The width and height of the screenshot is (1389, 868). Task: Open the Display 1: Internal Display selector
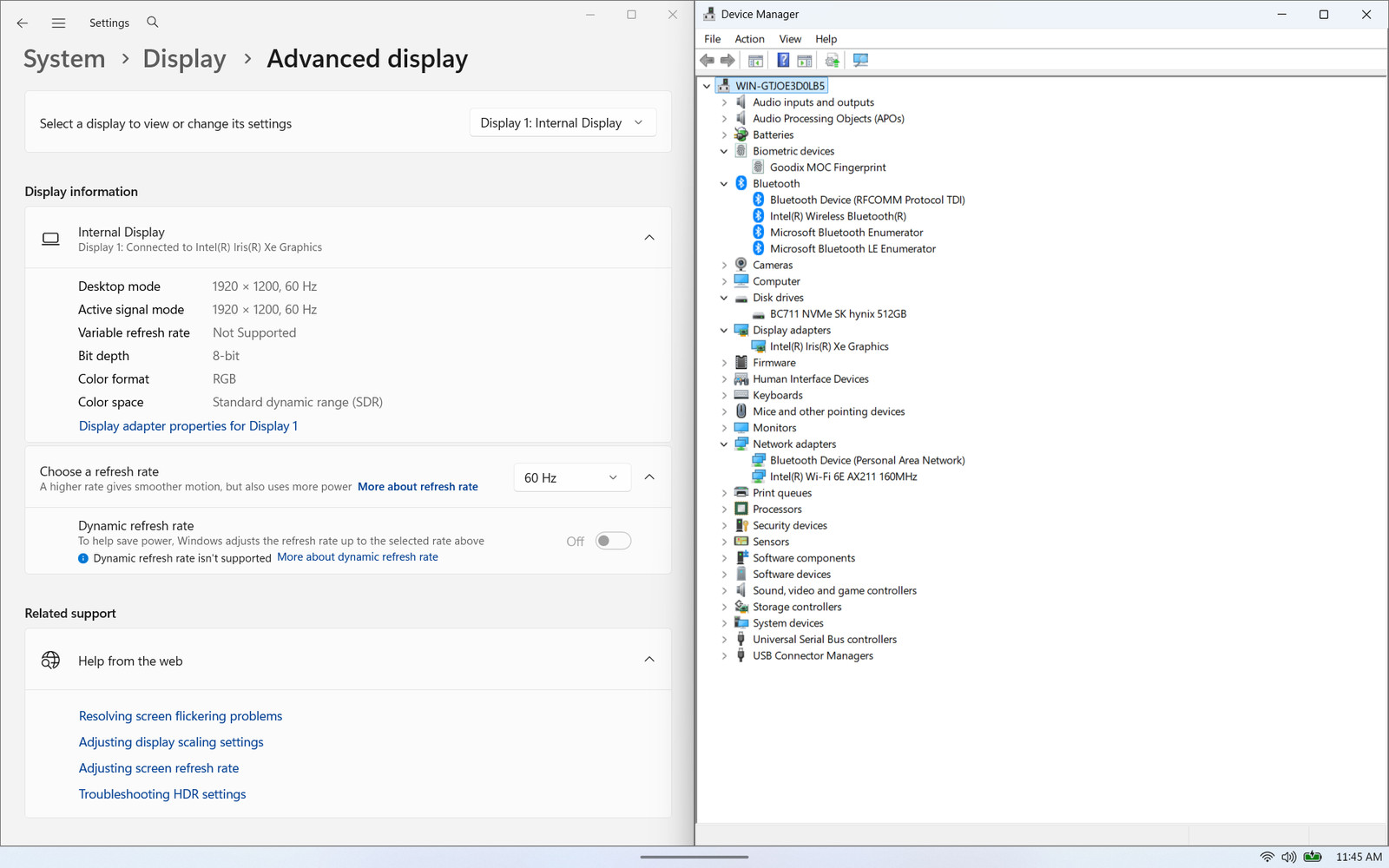563,122
